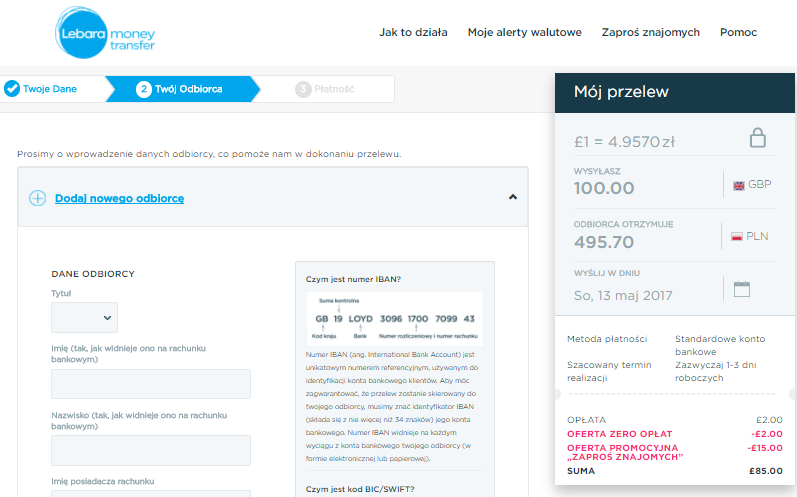
Task: Click the step 2 number circle
Action: click(x=144, y=89)
